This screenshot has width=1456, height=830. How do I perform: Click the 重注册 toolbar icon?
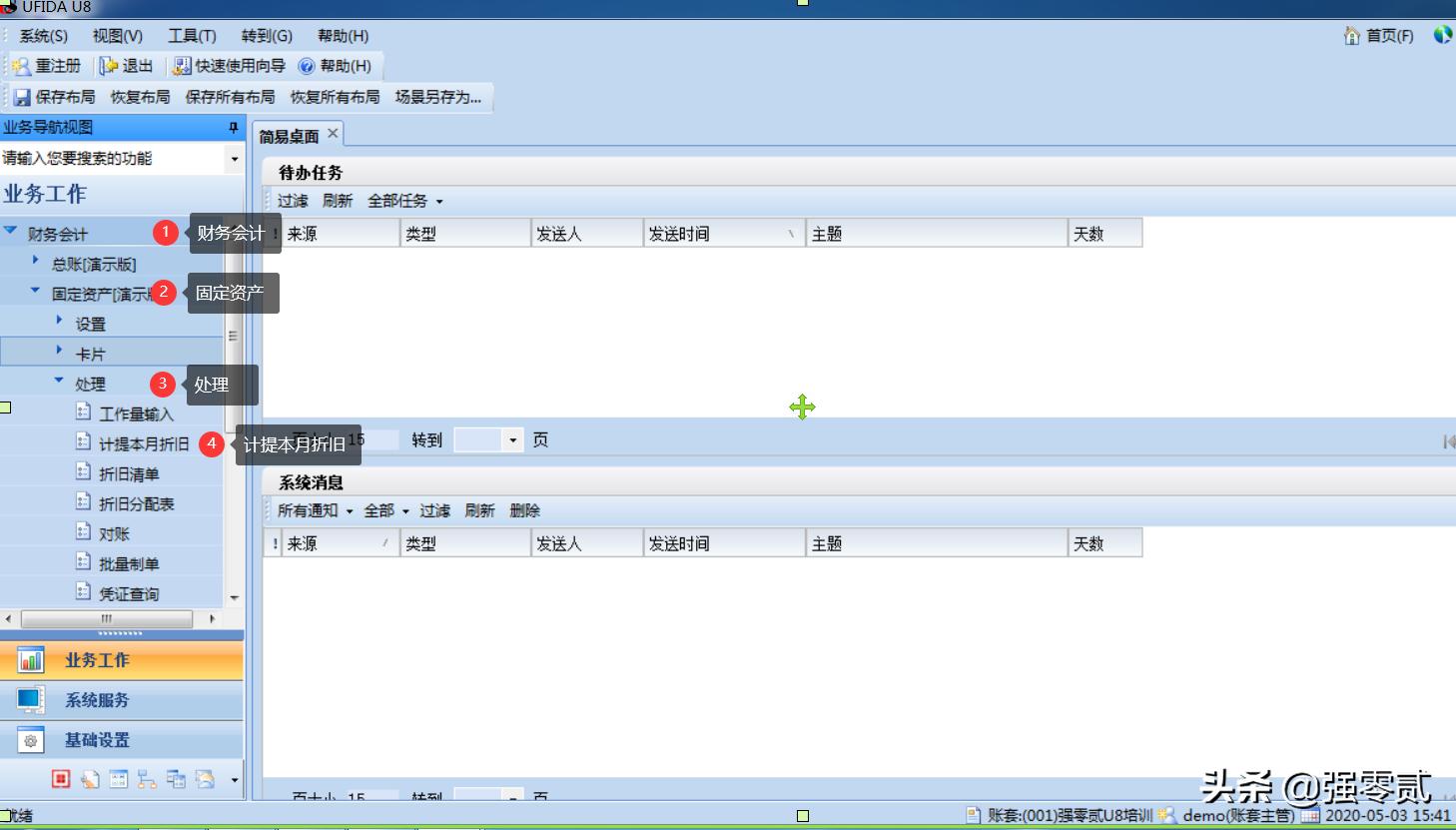pos(46,66)
